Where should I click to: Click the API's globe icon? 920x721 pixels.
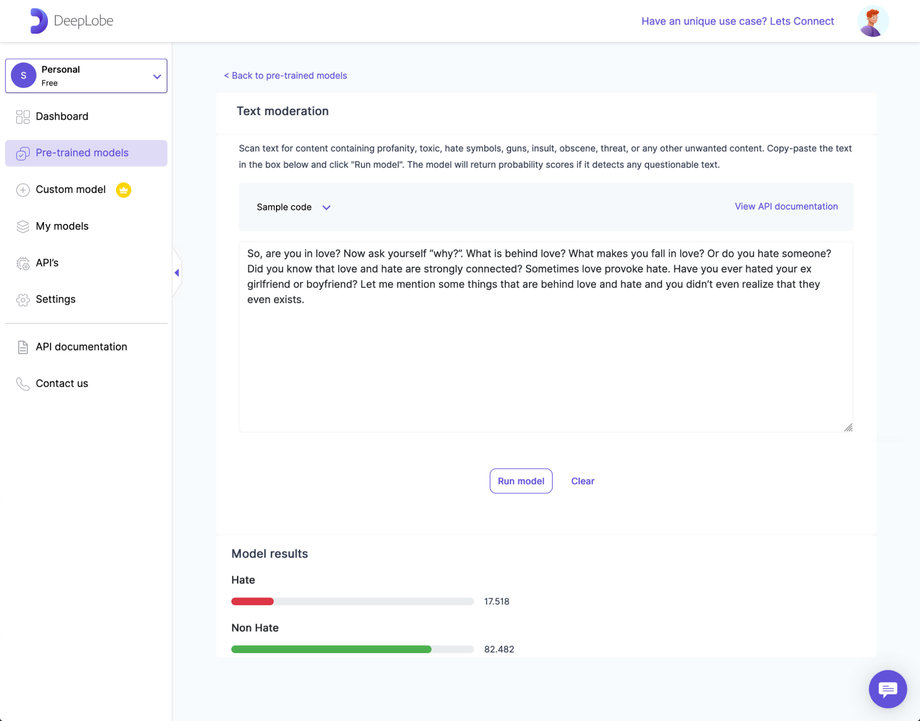[22, 262]
